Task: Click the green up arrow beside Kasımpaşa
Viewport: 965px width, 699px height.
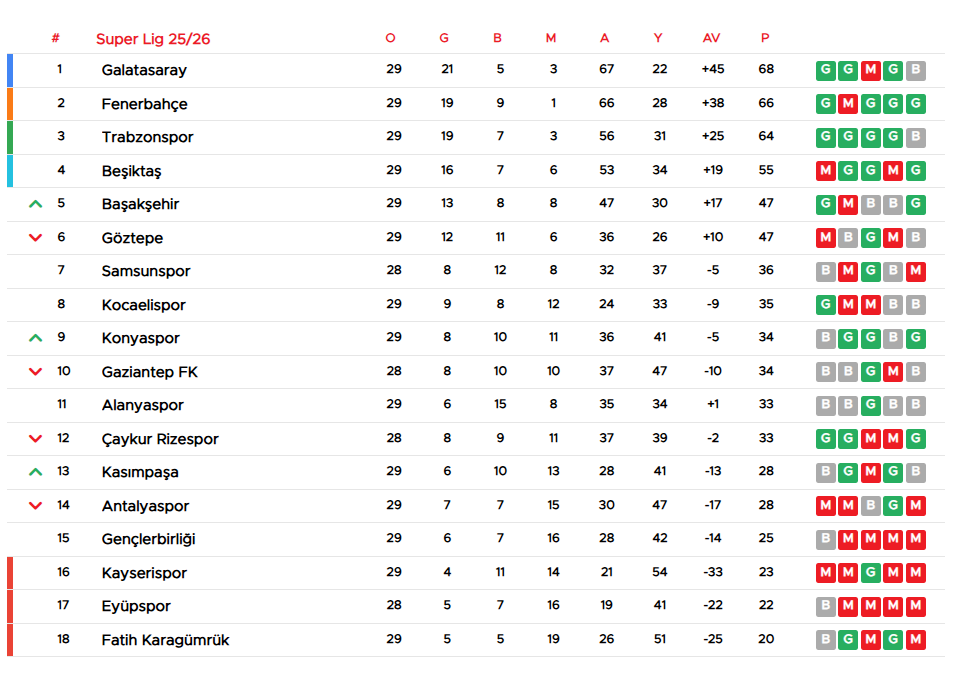Action: click(36, 472)
